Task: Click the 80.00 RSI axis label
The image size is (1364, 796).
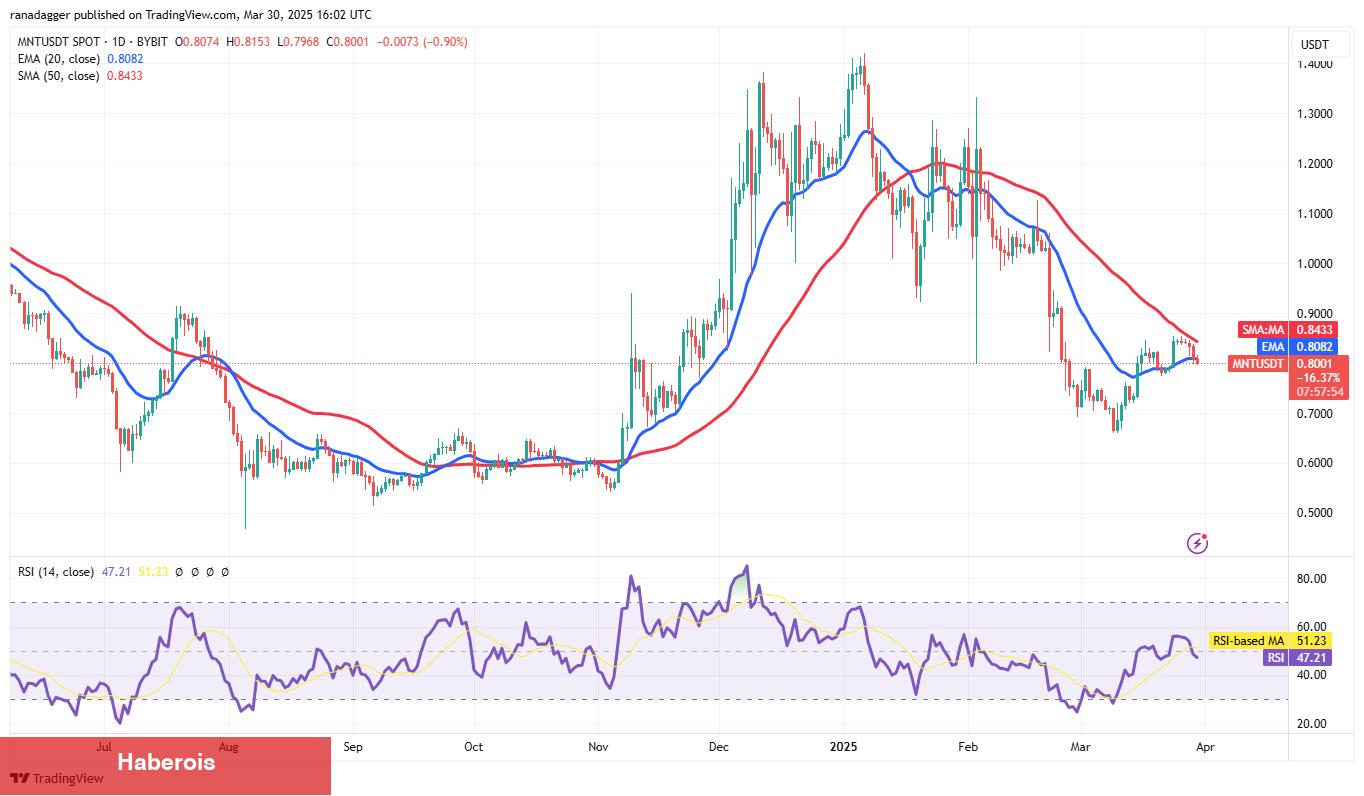Action: click(x=1313, y=579)
